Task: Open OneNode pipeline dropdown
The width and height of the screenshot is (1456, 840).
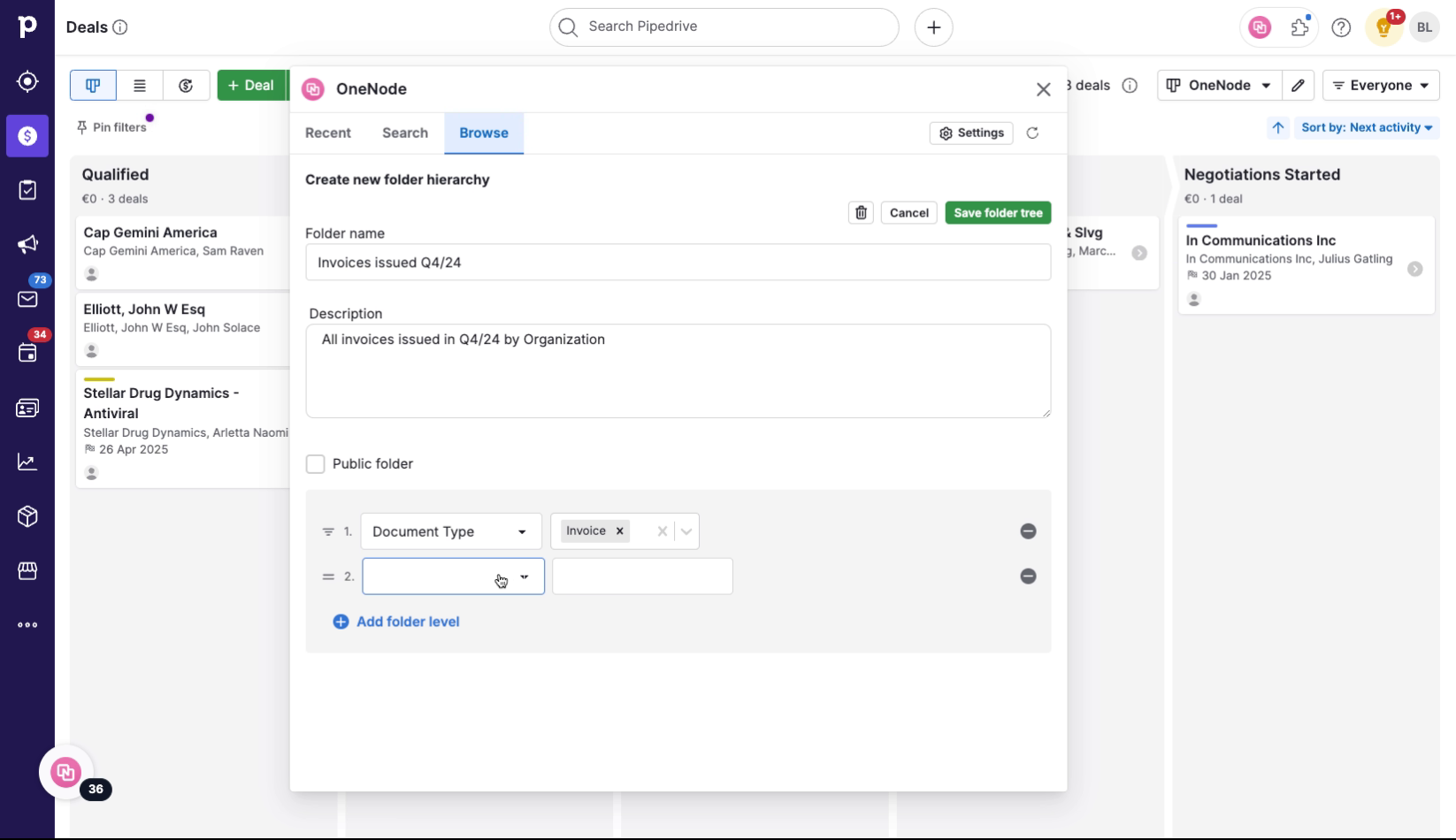Action: (1219, 86)
